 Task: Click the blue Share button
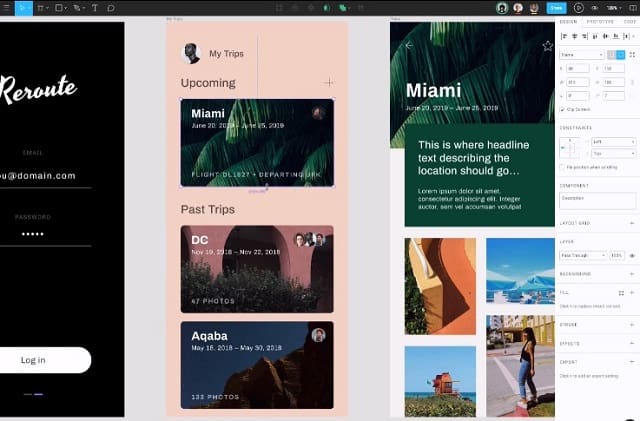tap(556, 8)
